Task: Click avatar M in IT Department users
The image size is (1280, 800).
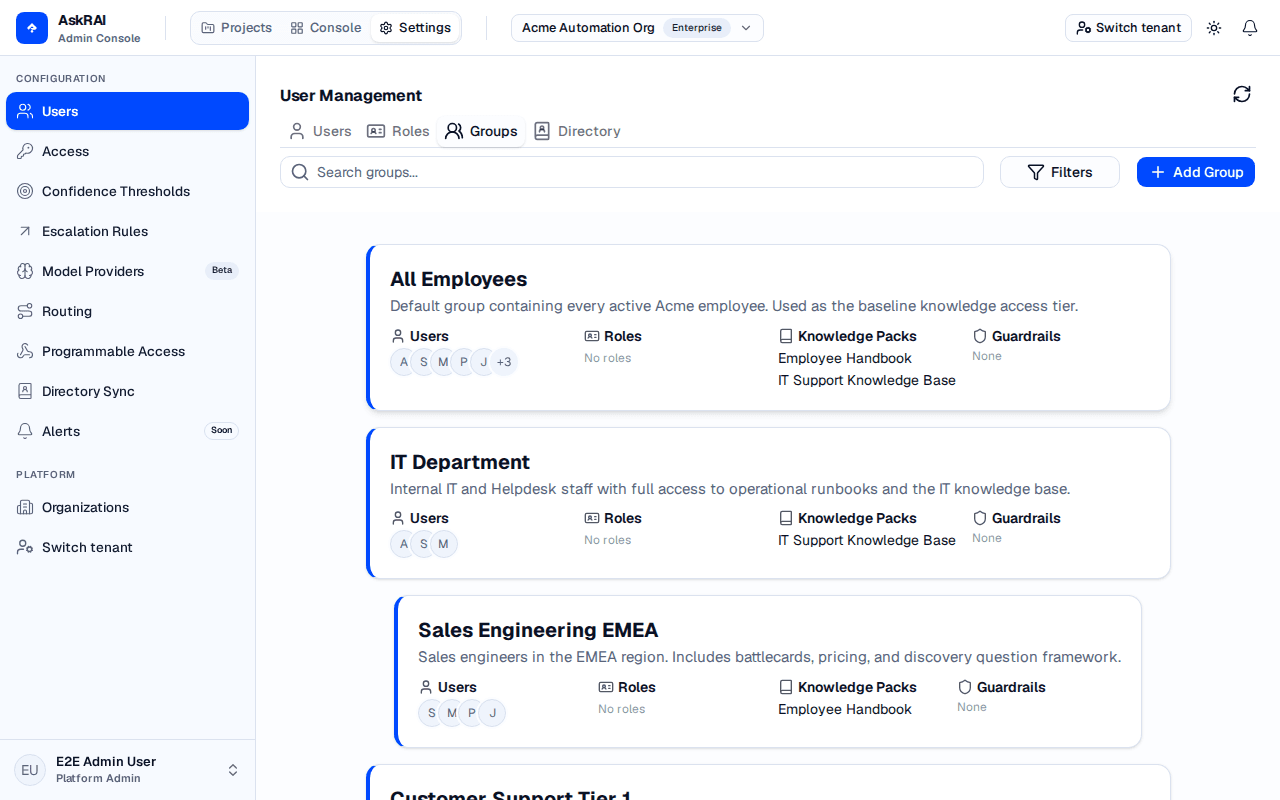Action: pyautogui.click(x=444, y=544)
